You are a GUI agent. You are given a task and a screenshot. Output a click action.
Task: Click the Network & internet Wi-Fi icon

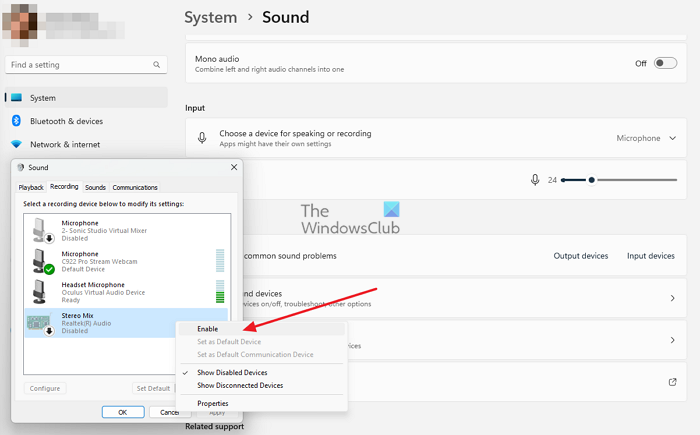(x=16, y=144)
